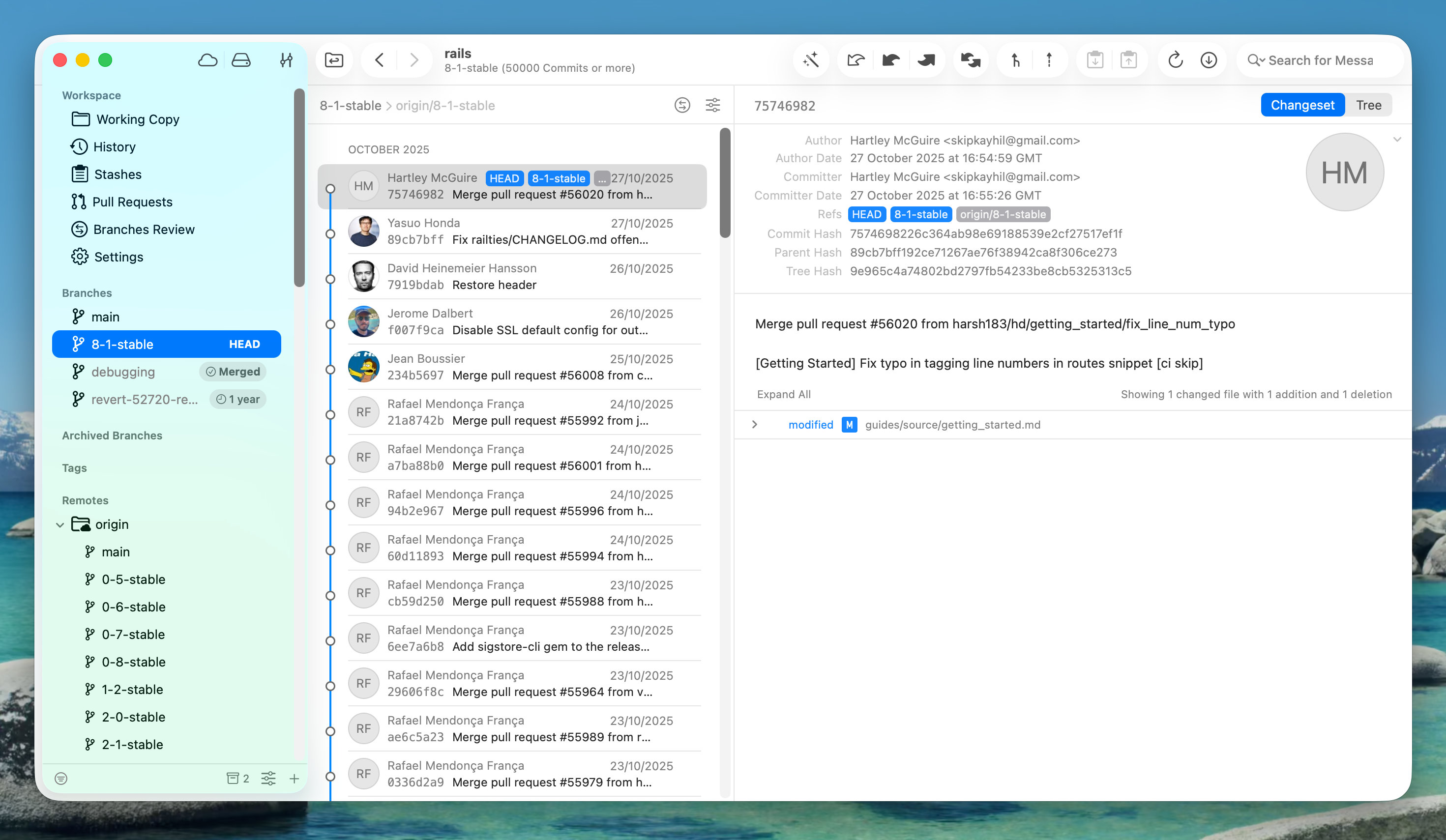Switch to the Changeset view
The width and height of the screenshot is (1446, 840).
coord(1302,104)
